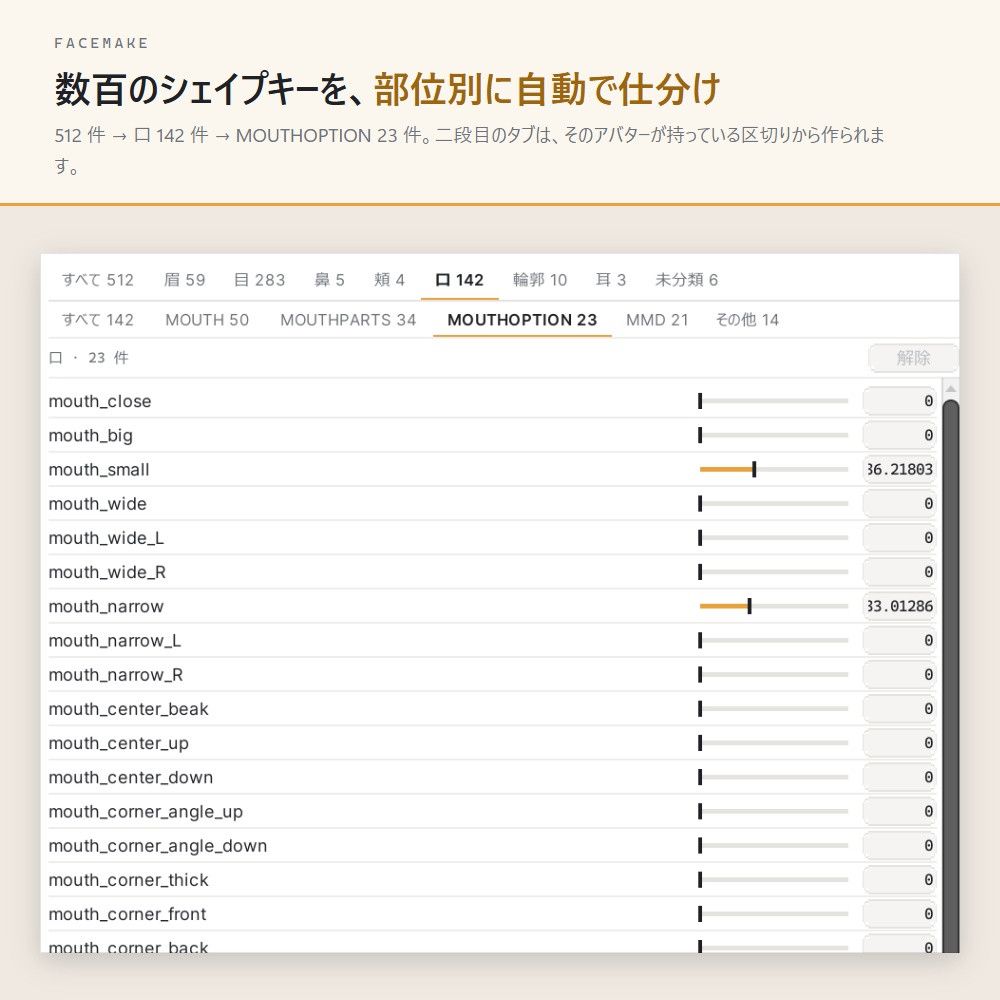Open the 頬 4 category tab
The width and height of the screenshot is (1000, 1000).
(389, 280)
